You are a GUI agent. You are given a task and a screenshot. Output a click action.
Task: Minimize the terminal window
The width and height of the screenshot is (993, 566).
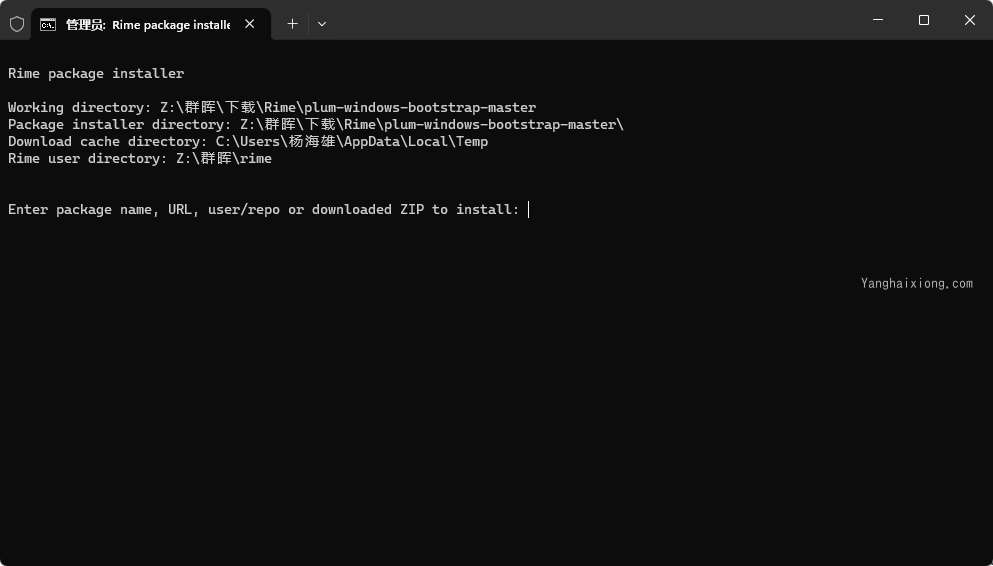[878, 20]
